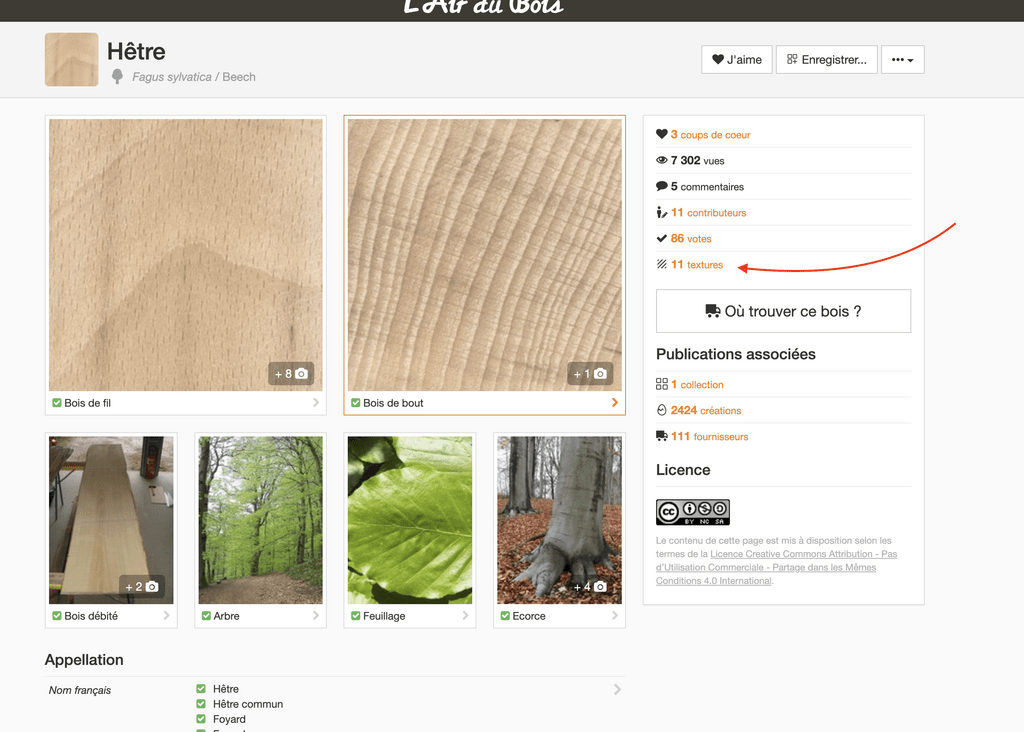This screenshot has height=732, width=1024.
Task: Click the +1 photos badge on Bois de bout
Action: [x=590, y=374]
